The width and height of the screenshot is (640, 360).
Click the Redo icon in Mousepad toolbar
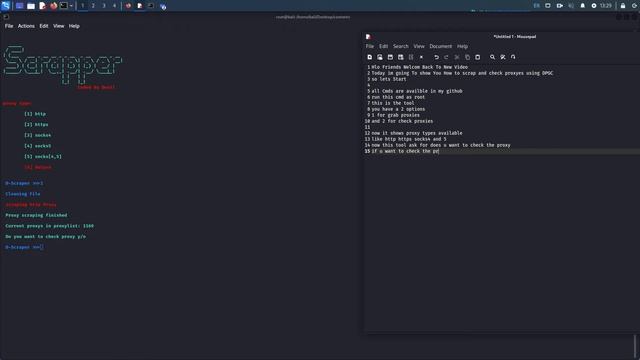447,57
